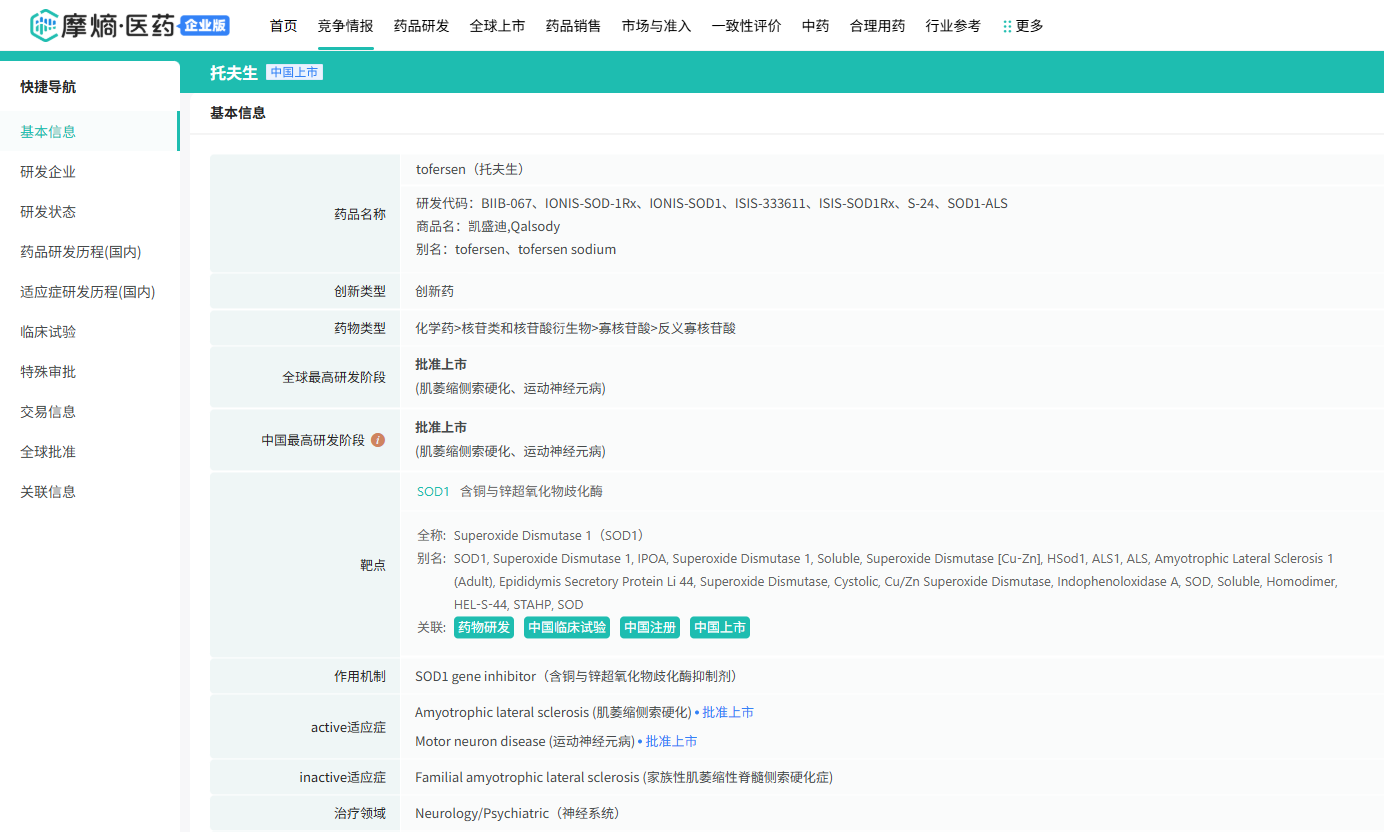Viewport: 1384px width, 832px height.
Task: Click the SOD1 target link
Action: [433, 491]
